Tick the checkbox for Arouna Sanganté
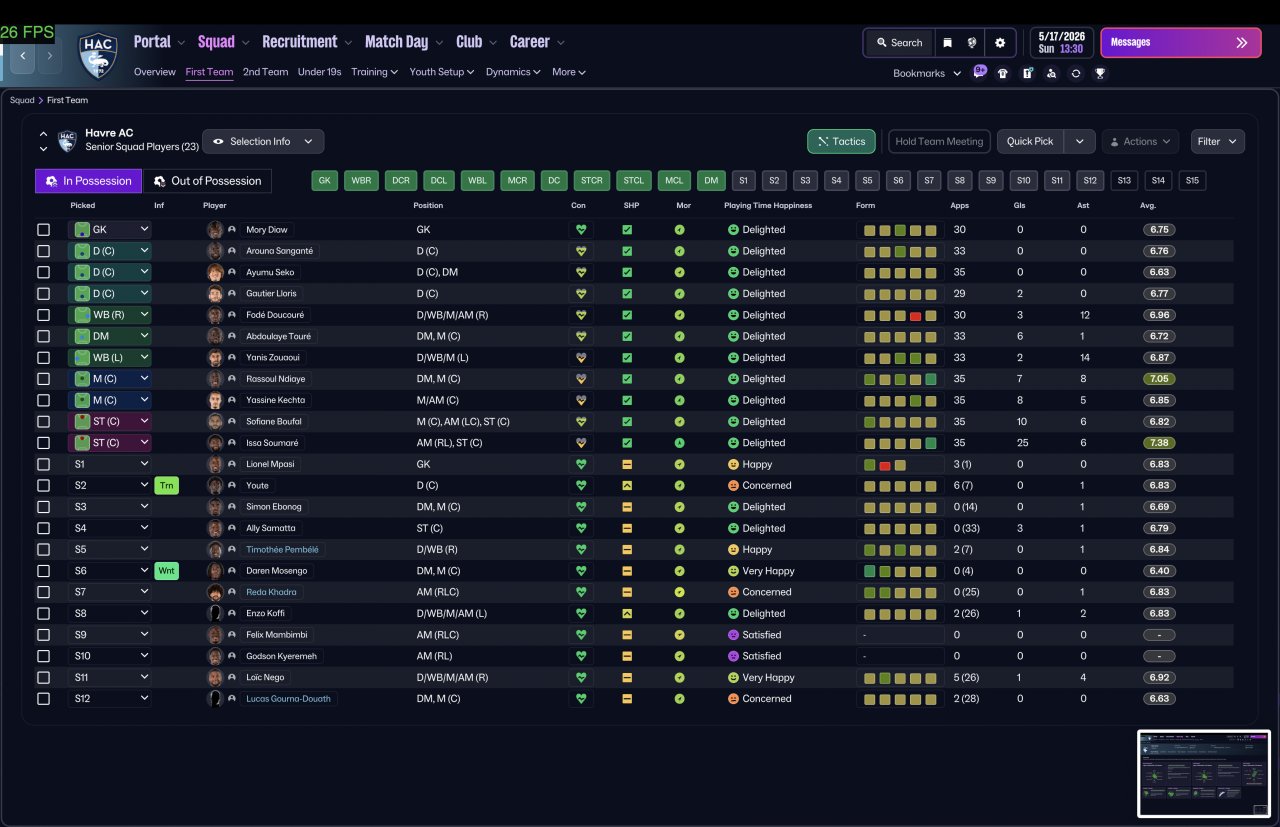 (x=43, y=251)
